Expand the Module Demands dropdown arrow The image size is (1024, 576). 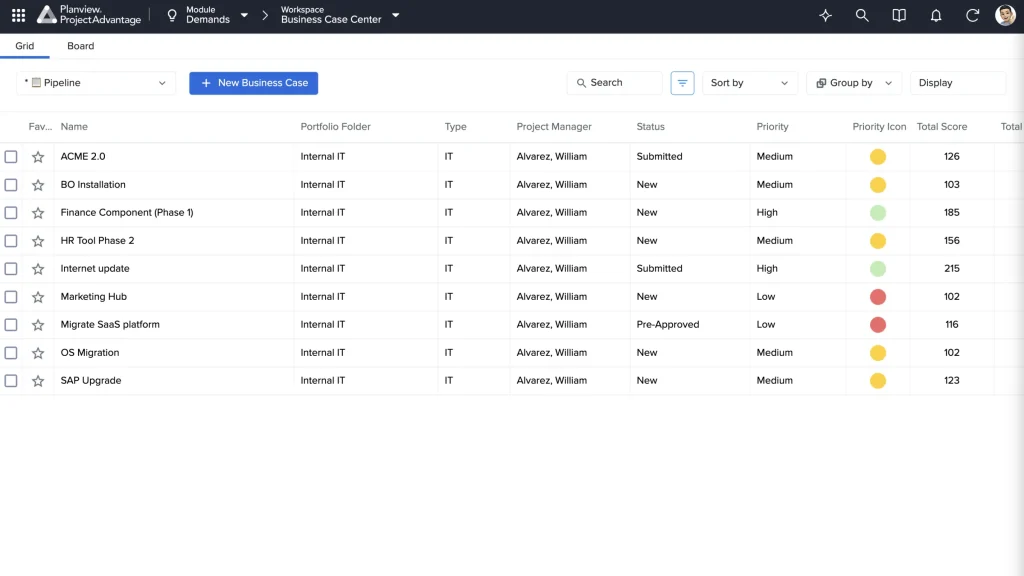pyautogui.click(x=244, y=15)
